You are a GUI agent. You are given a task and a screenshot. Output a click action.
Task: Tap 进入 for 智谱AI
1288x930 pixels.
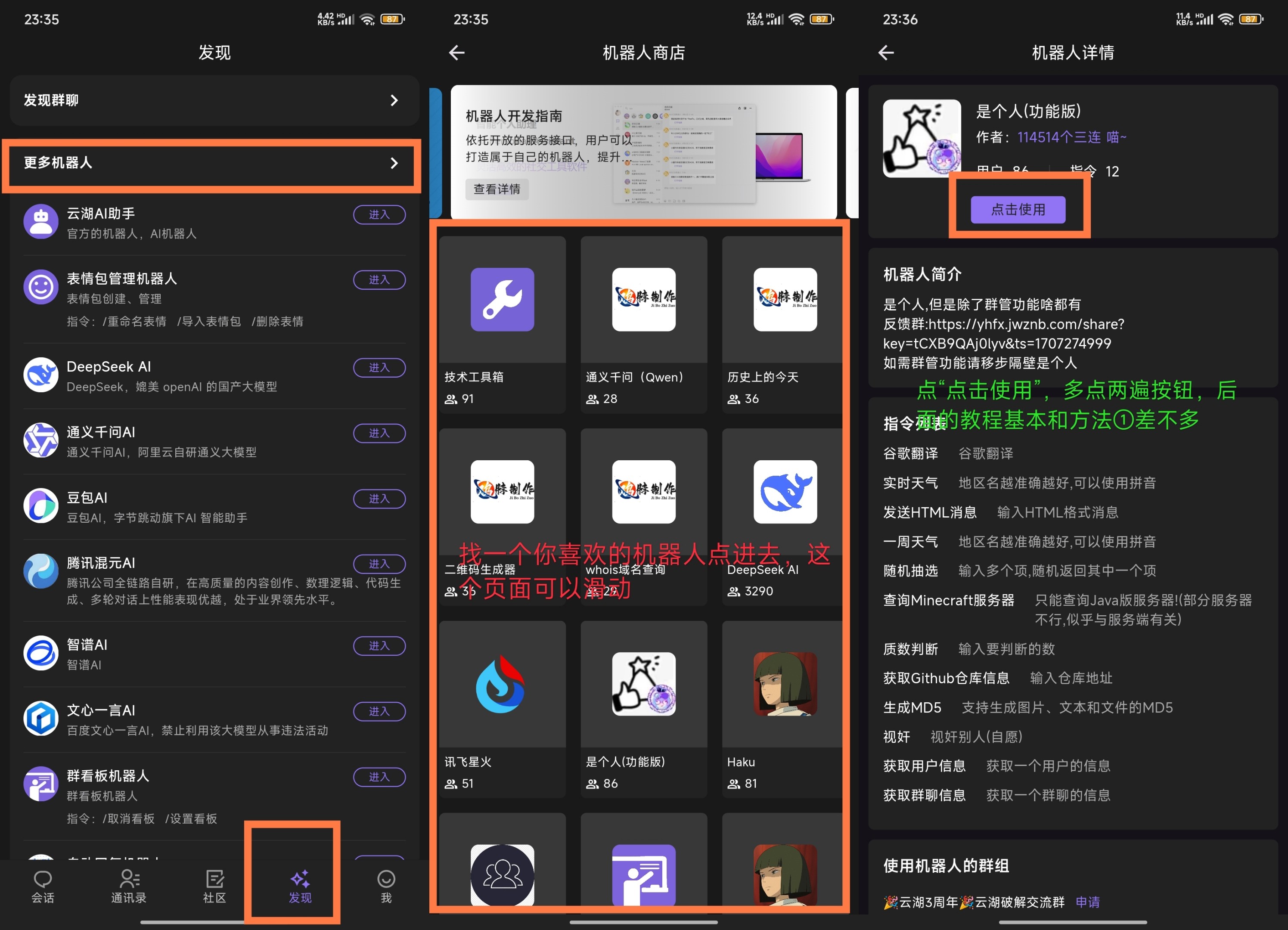point(379,645)
